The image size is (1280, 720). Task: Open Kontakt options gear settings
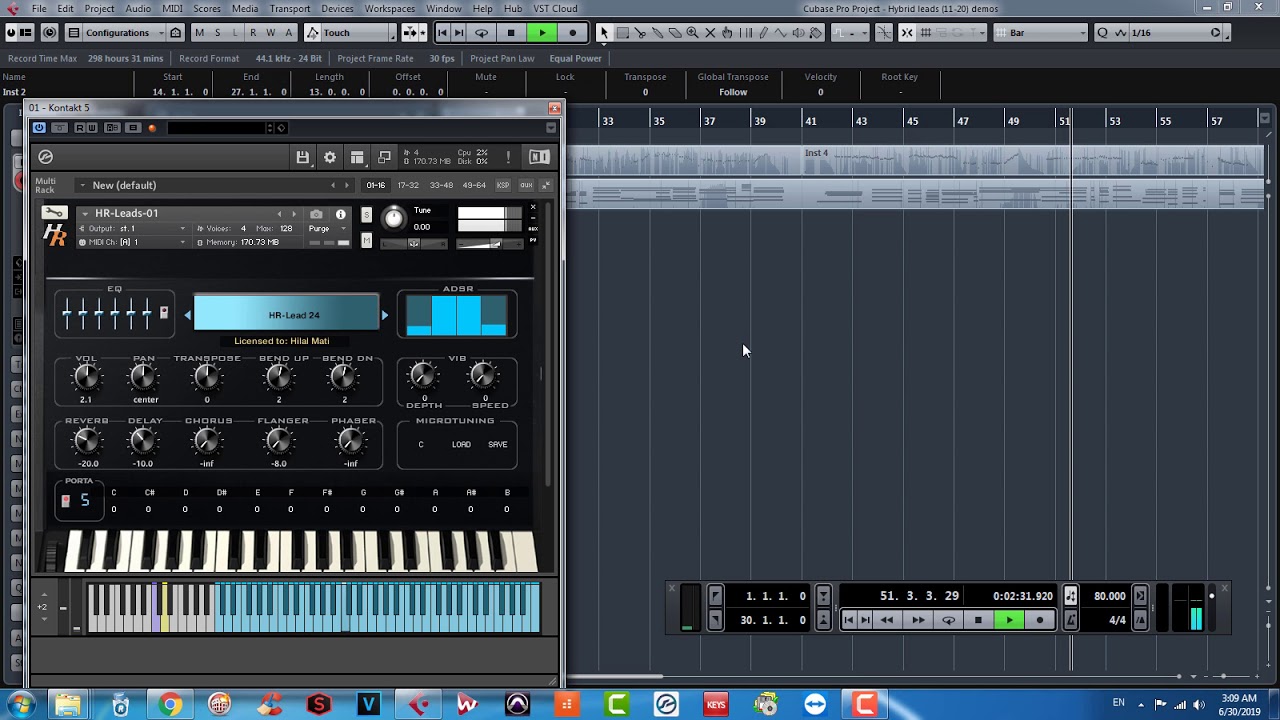(x=330, y=157)
